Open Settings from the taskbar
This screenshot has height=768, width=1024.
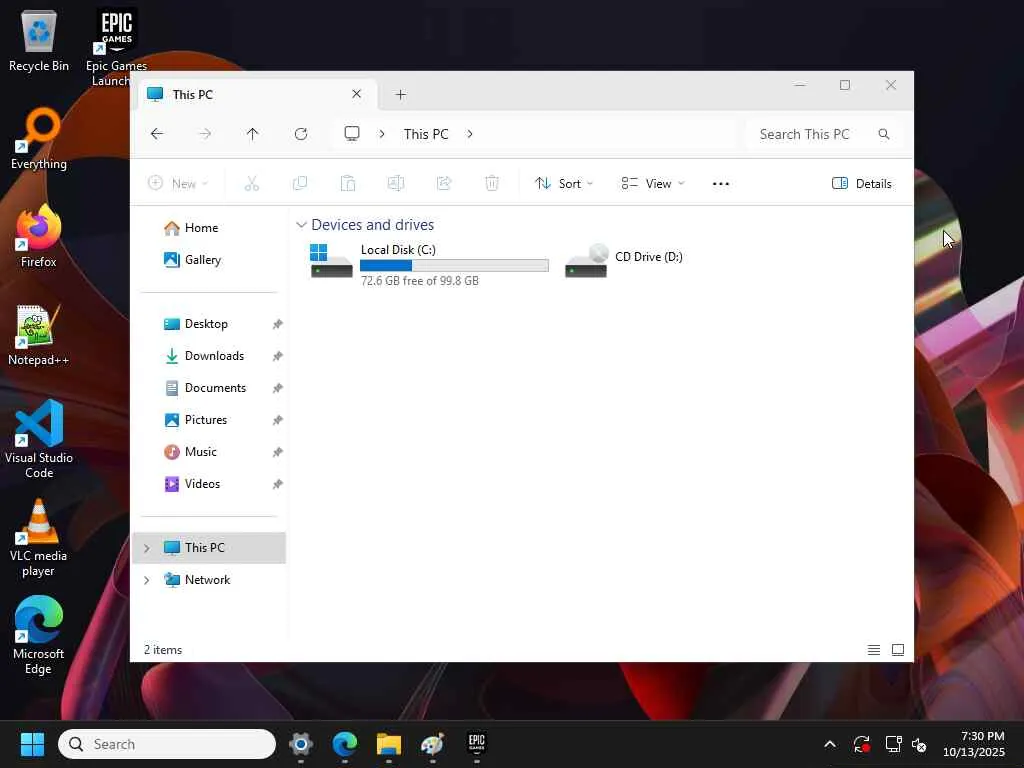point(301,744)
